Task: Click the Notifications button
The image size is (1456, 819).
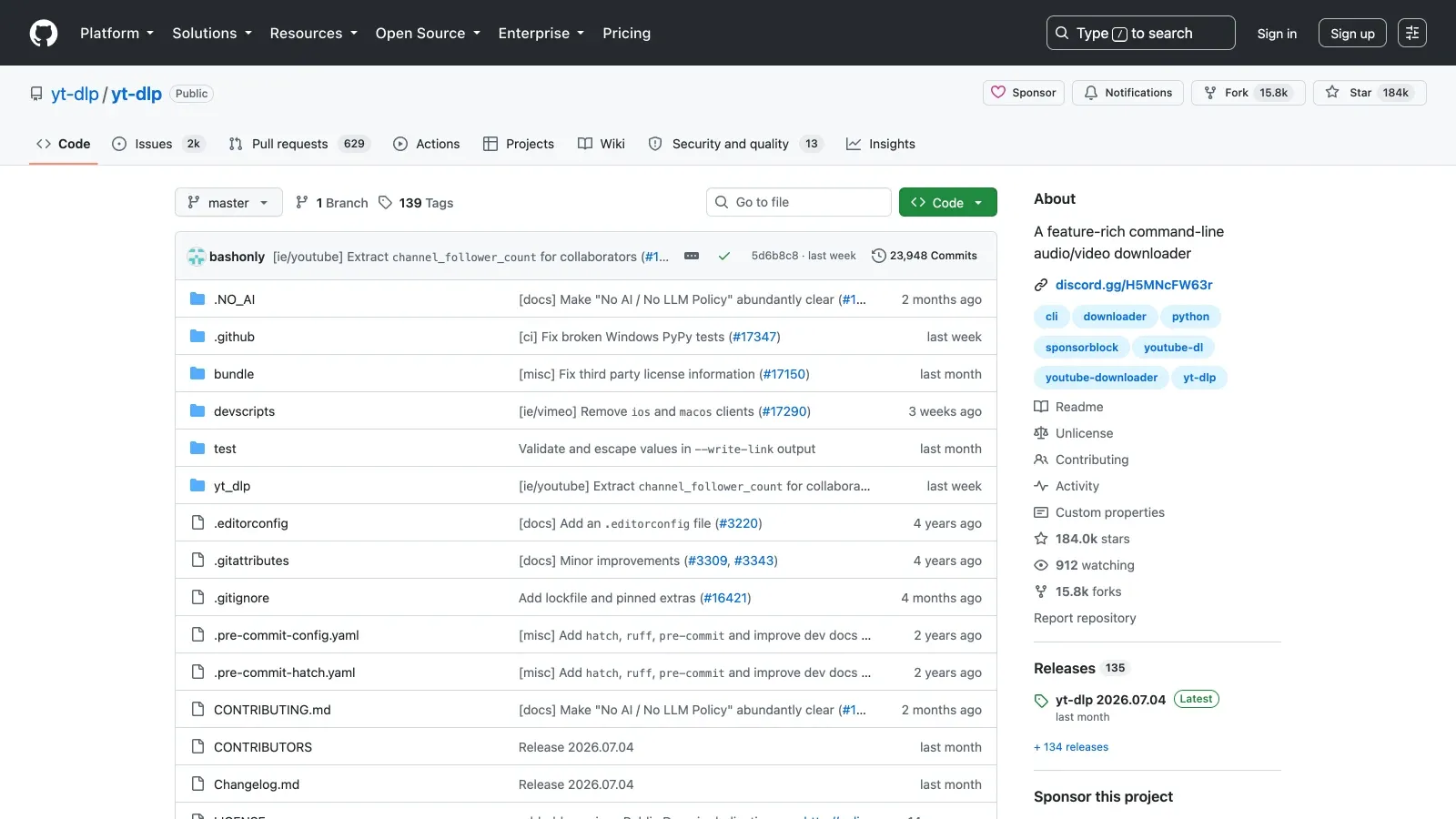Action: click(x=1128, y=93)
